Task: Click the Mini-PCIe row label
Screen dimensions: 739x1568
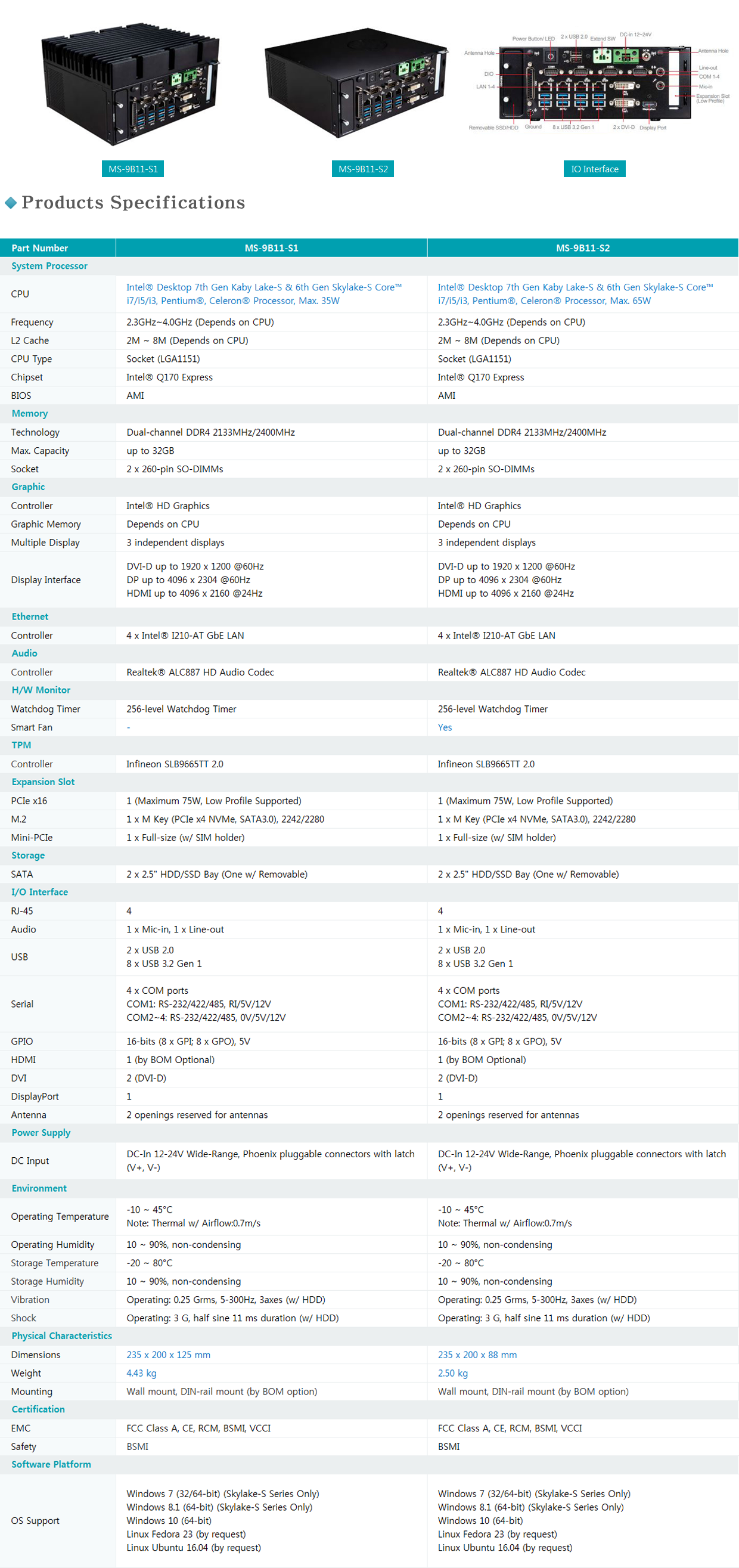Action: click(32, 838)
